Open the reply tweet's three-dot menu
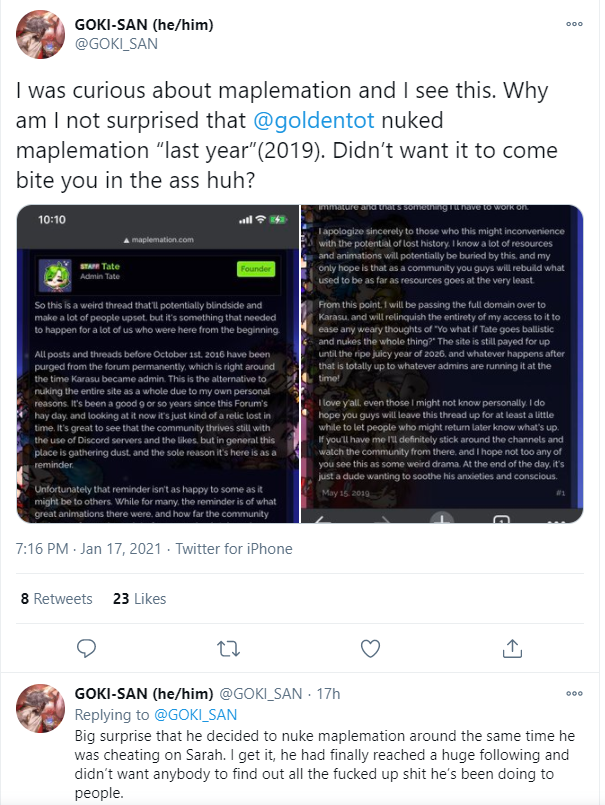This screenshot has width=605, height=805. 574,694
